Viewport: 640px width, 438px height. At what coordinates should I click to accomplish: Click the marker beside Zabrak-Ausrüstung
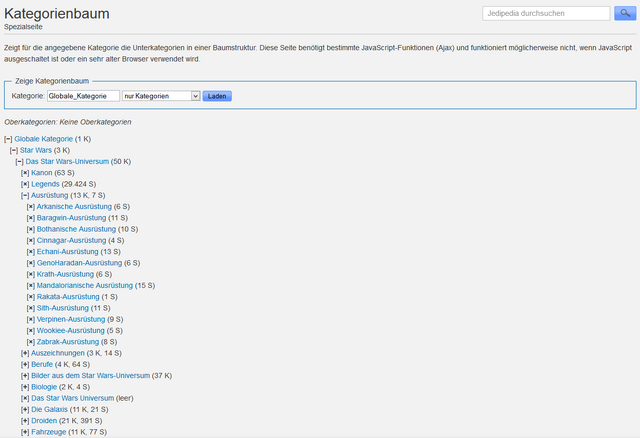[x=31, y=342]
